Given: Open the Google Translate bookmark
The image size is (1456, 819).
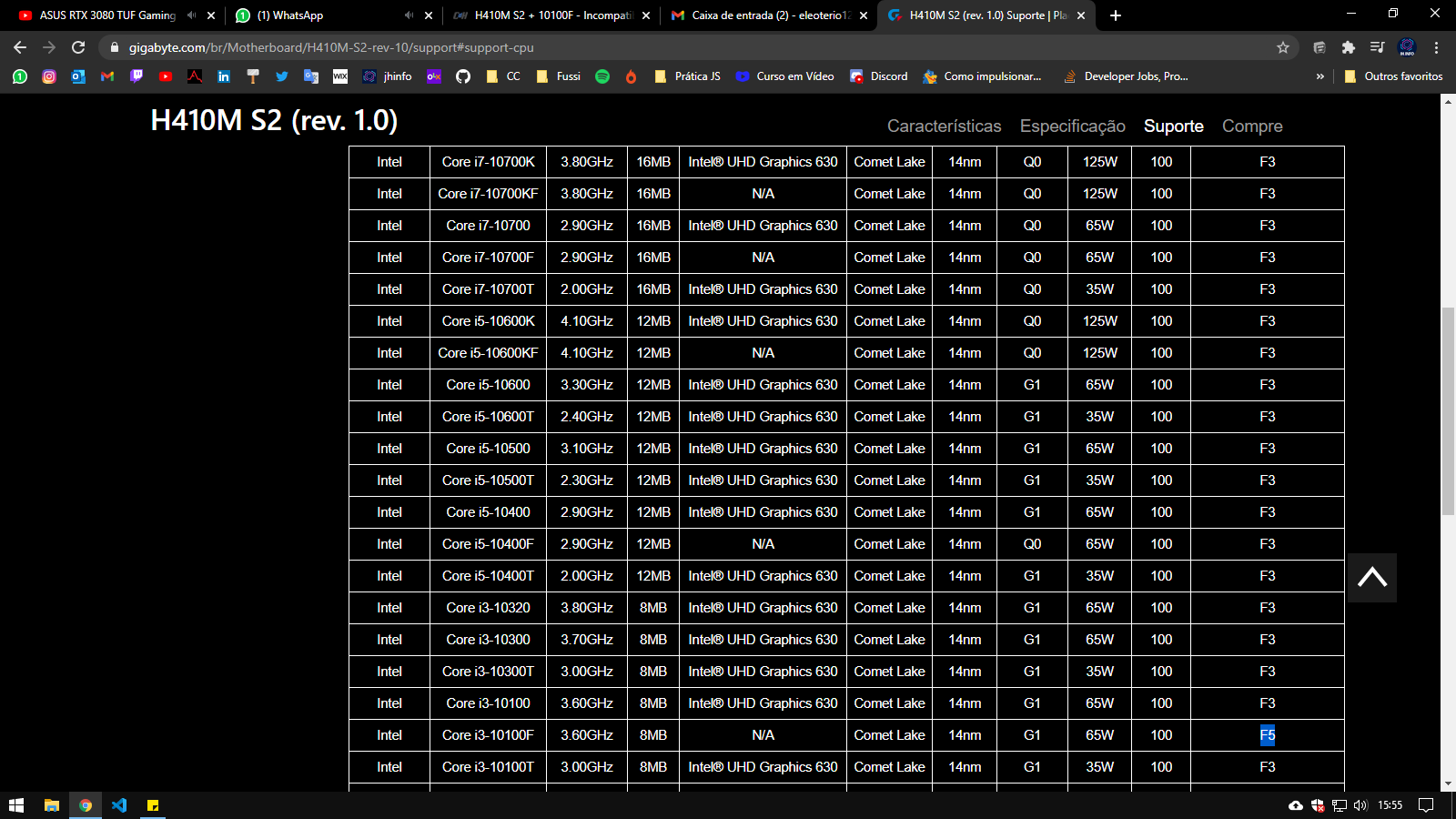Looking at the screenshot, I should (x=311, y=76).
